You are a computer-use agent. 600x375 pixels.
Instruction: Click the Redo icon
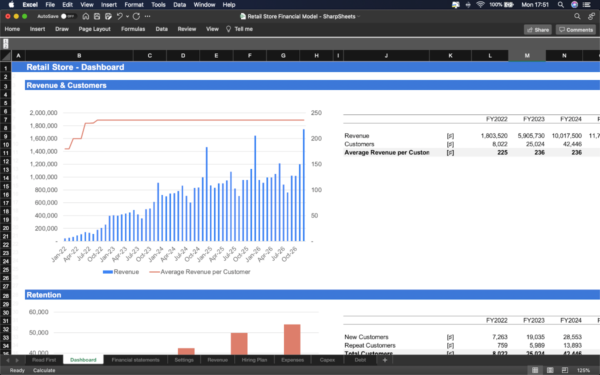(x=136, y=16)
